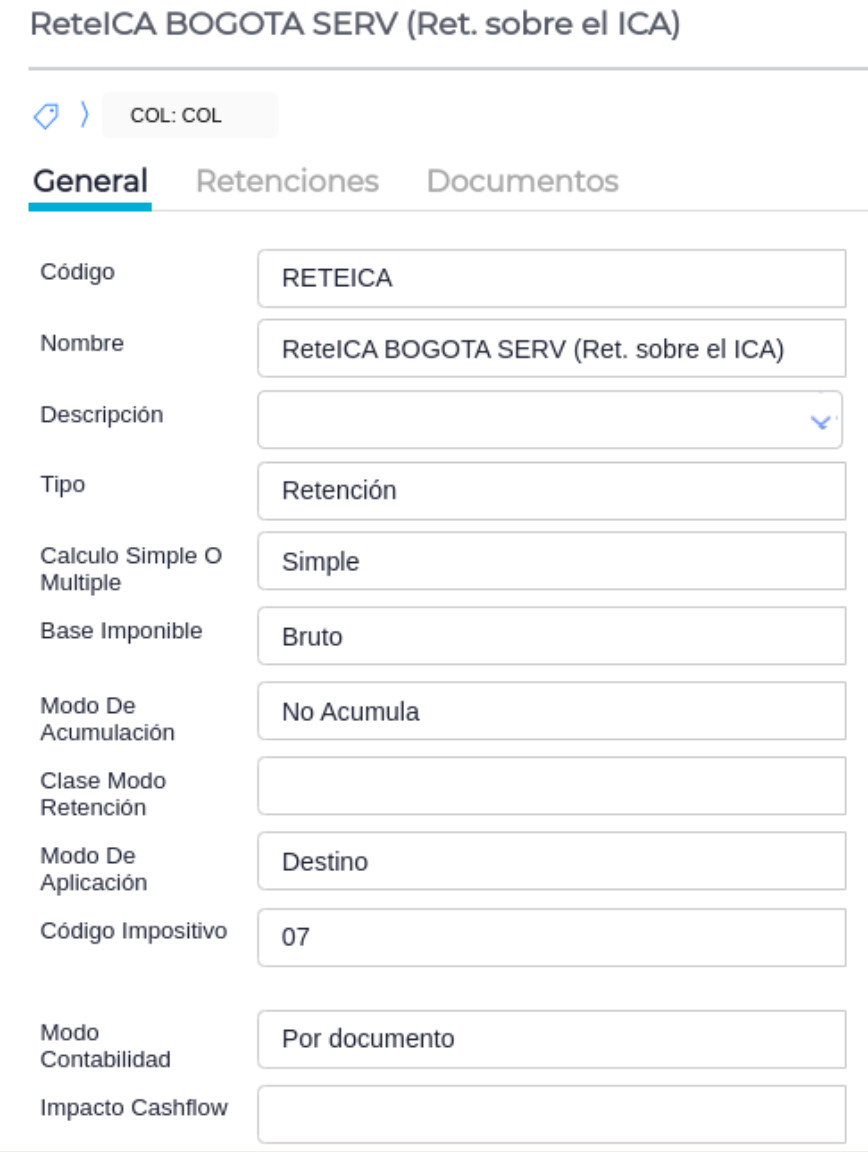Click inside the empty Descripción text box

(530, 420)
